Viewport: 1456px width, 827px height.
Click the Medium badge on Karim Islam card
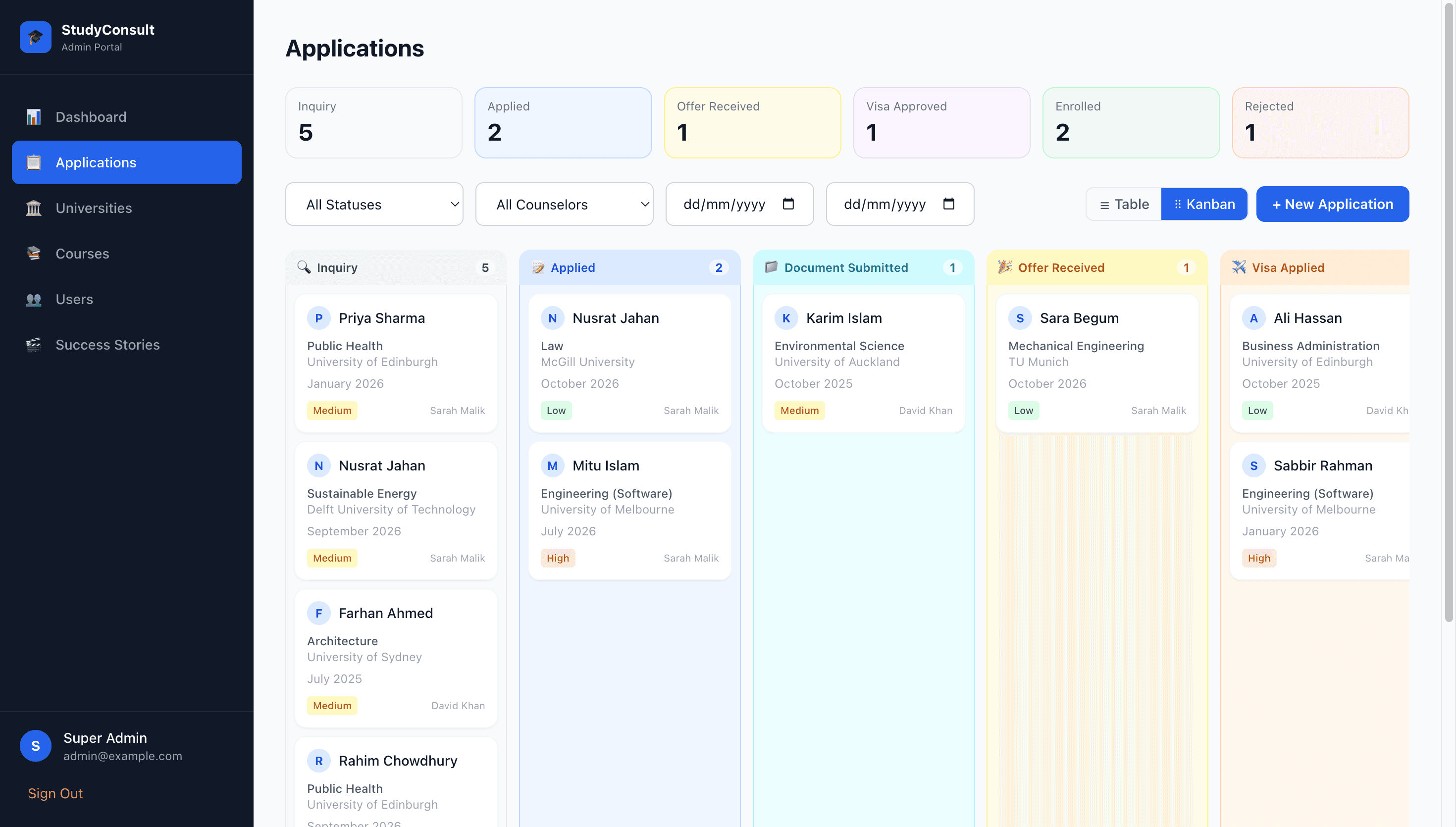799,411
